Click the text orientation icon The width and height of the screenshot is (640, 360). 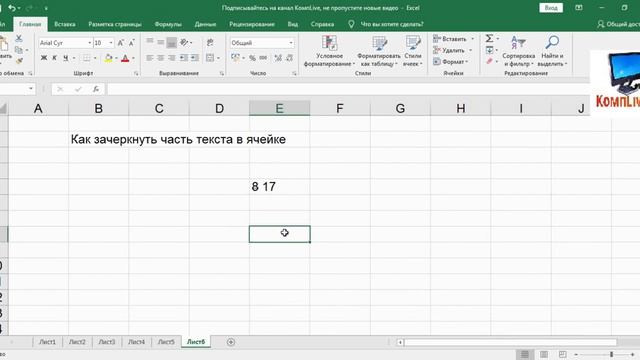pos(184,42)
